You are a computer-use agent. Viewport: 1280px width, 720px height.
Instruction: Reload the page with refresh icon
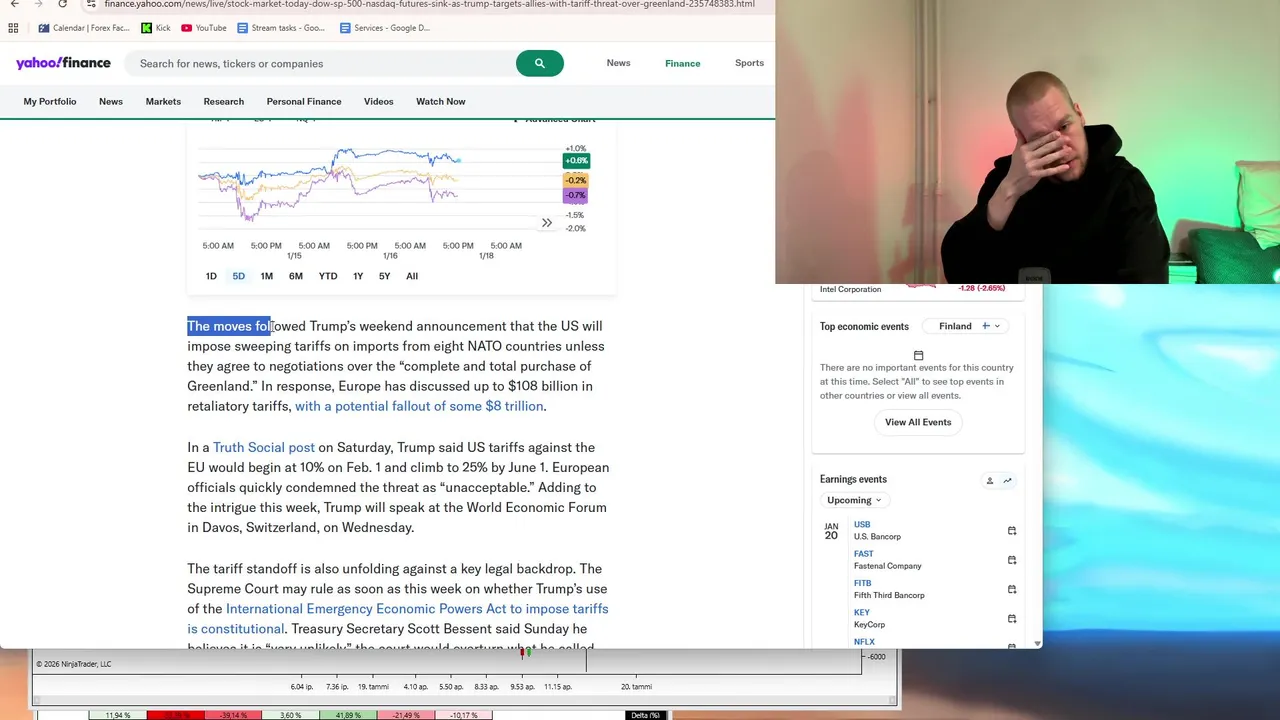coord(62,4)
